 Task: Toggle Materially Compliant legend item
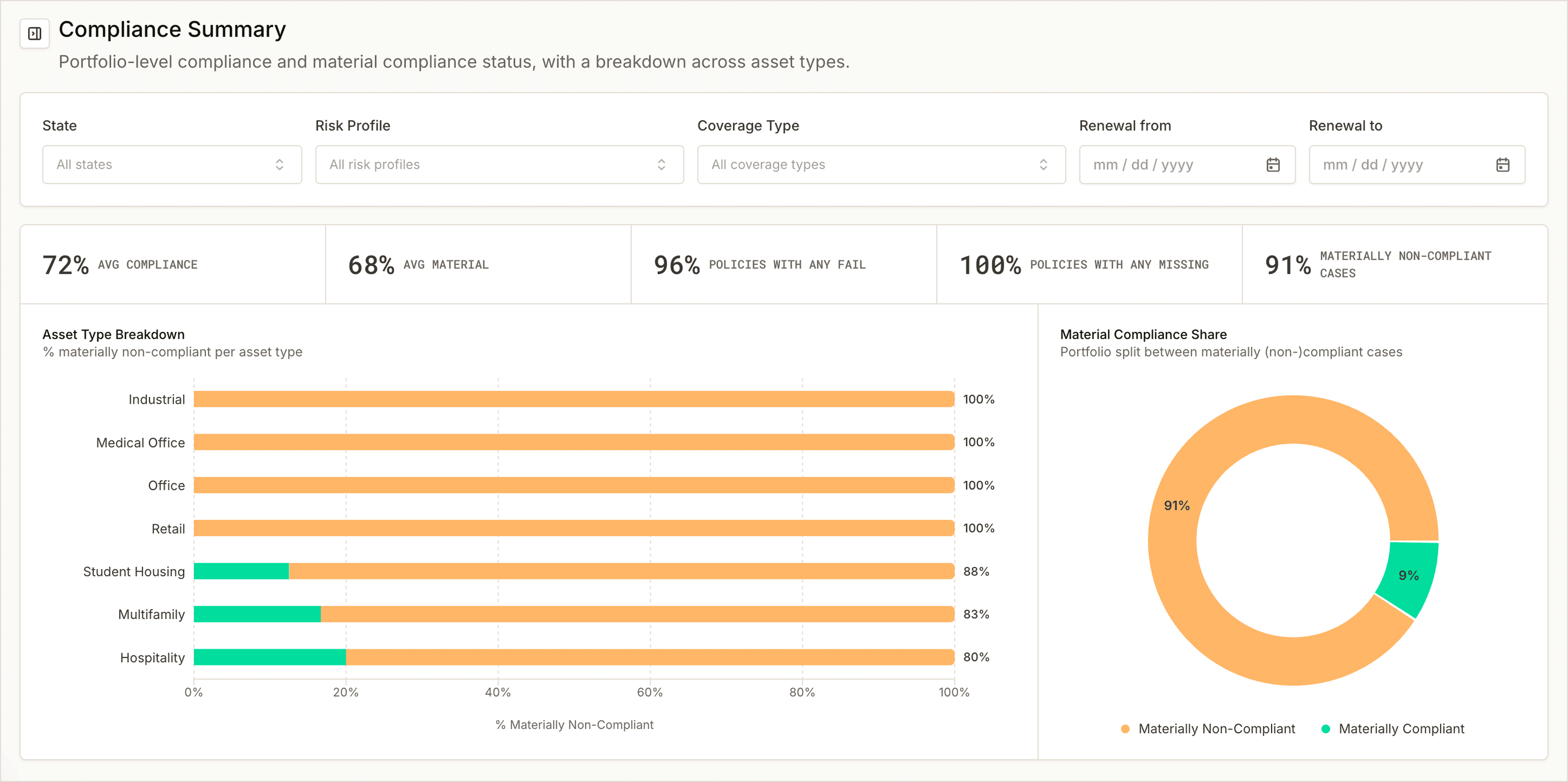click(x=1393, y=729)
